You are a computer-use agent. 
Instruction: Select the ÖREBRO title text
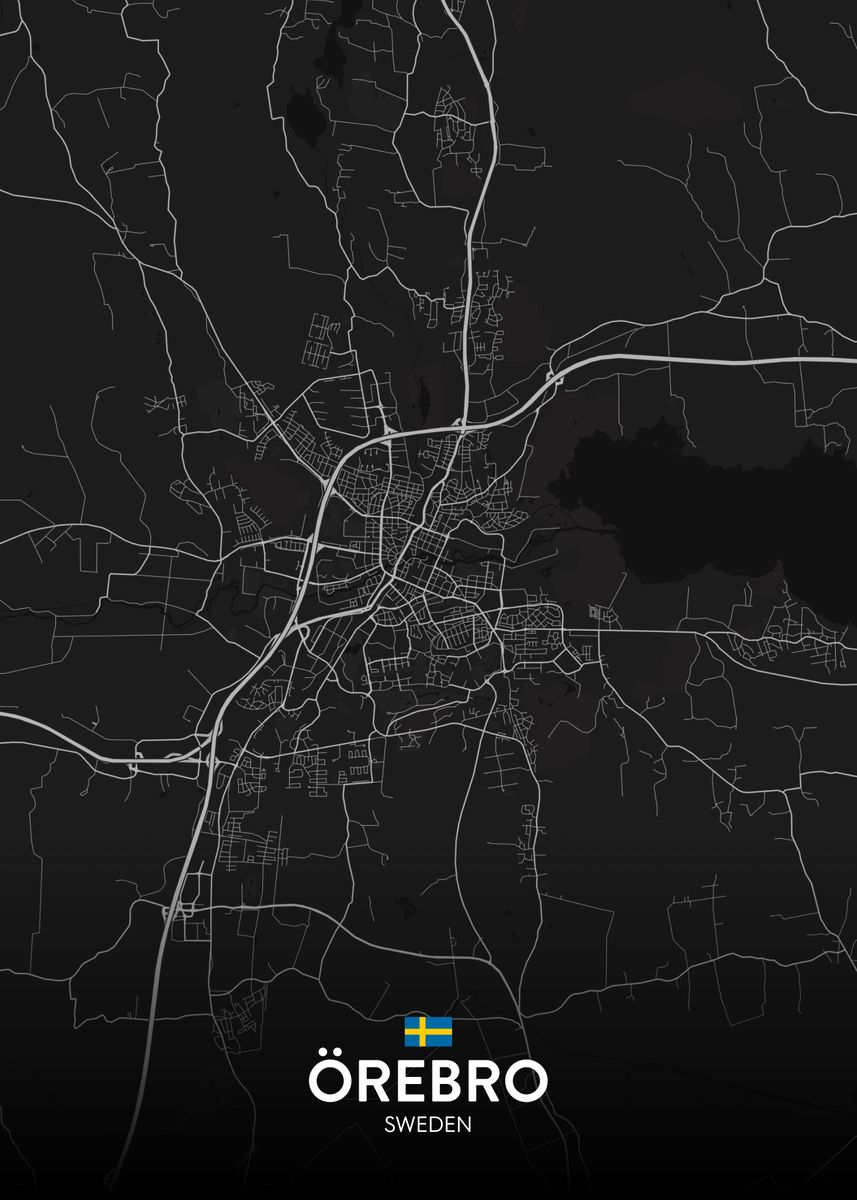[x=428, y=1080]
